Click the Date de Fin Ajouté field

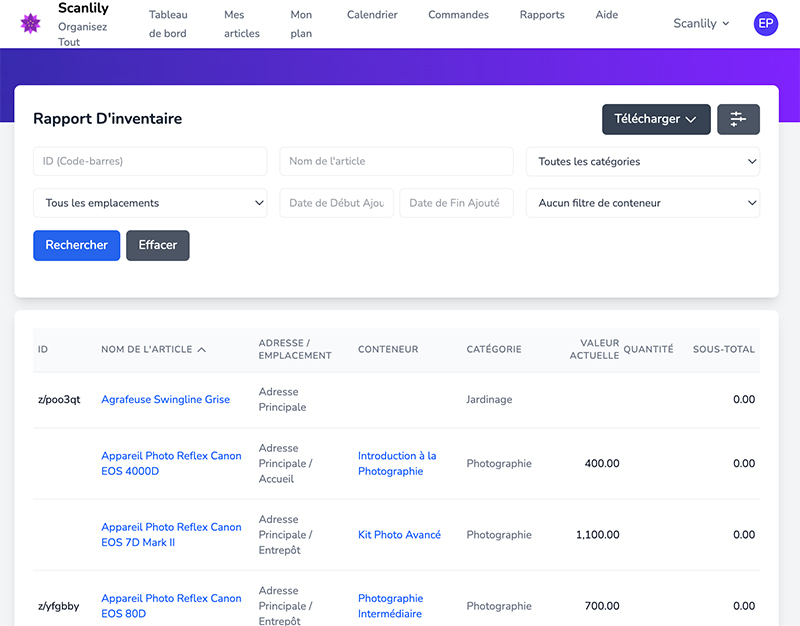456,203
